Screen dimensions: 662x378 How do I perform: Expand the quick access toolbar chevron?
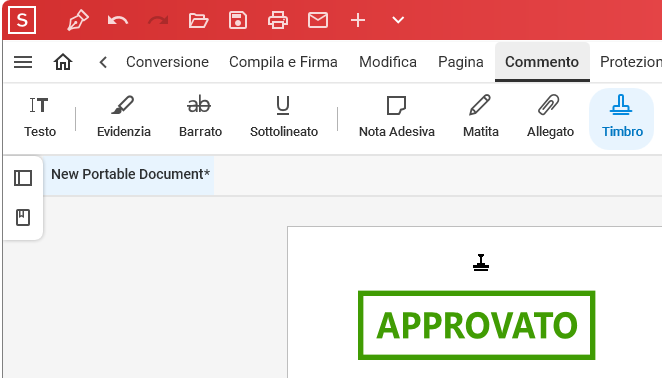click(x=398, y=20)
